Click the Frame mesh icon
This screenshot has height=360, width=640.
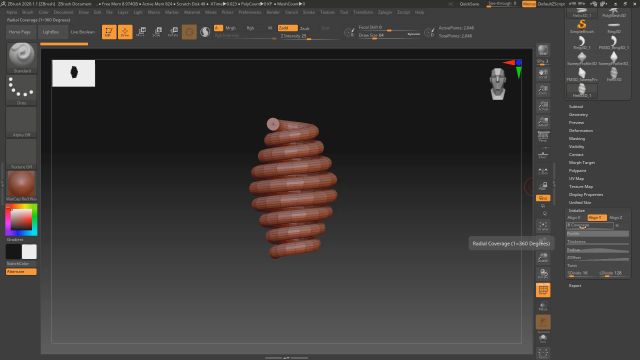(543, 225)
